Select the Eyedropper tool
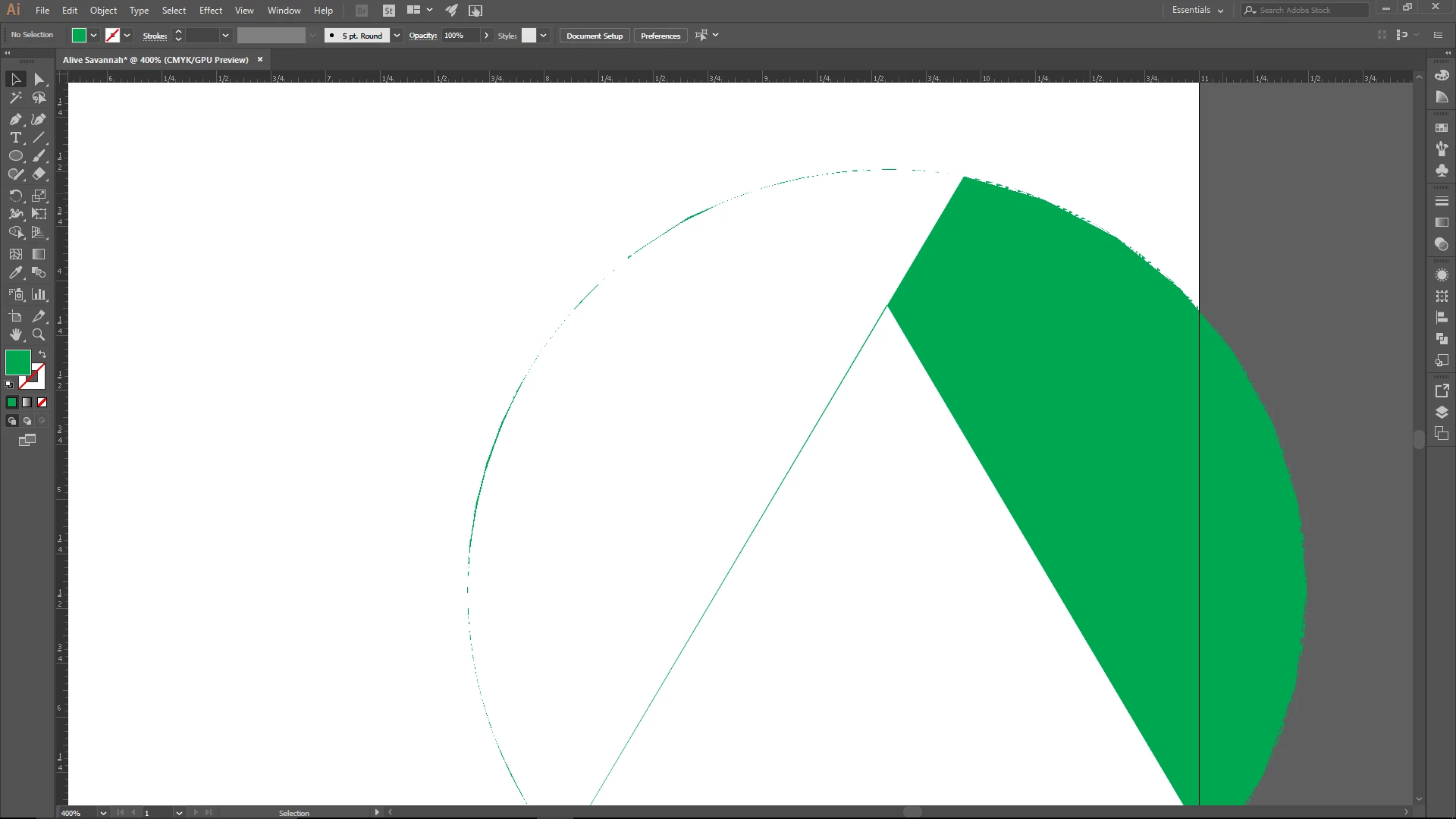The image size is (1456, 819). (15, 273)
